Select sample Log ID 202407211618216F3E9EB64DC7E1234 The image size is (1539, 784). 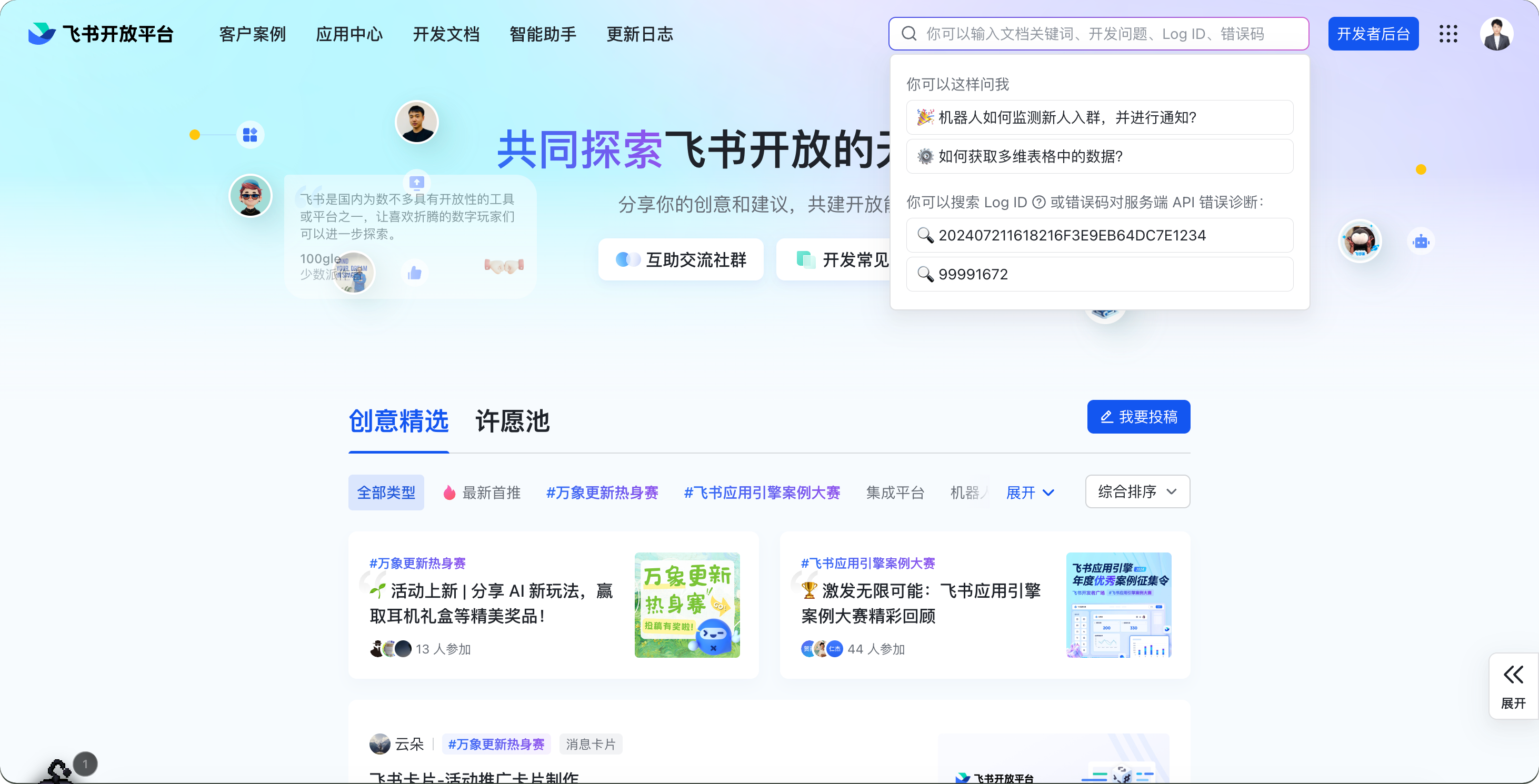(1100, 235)
